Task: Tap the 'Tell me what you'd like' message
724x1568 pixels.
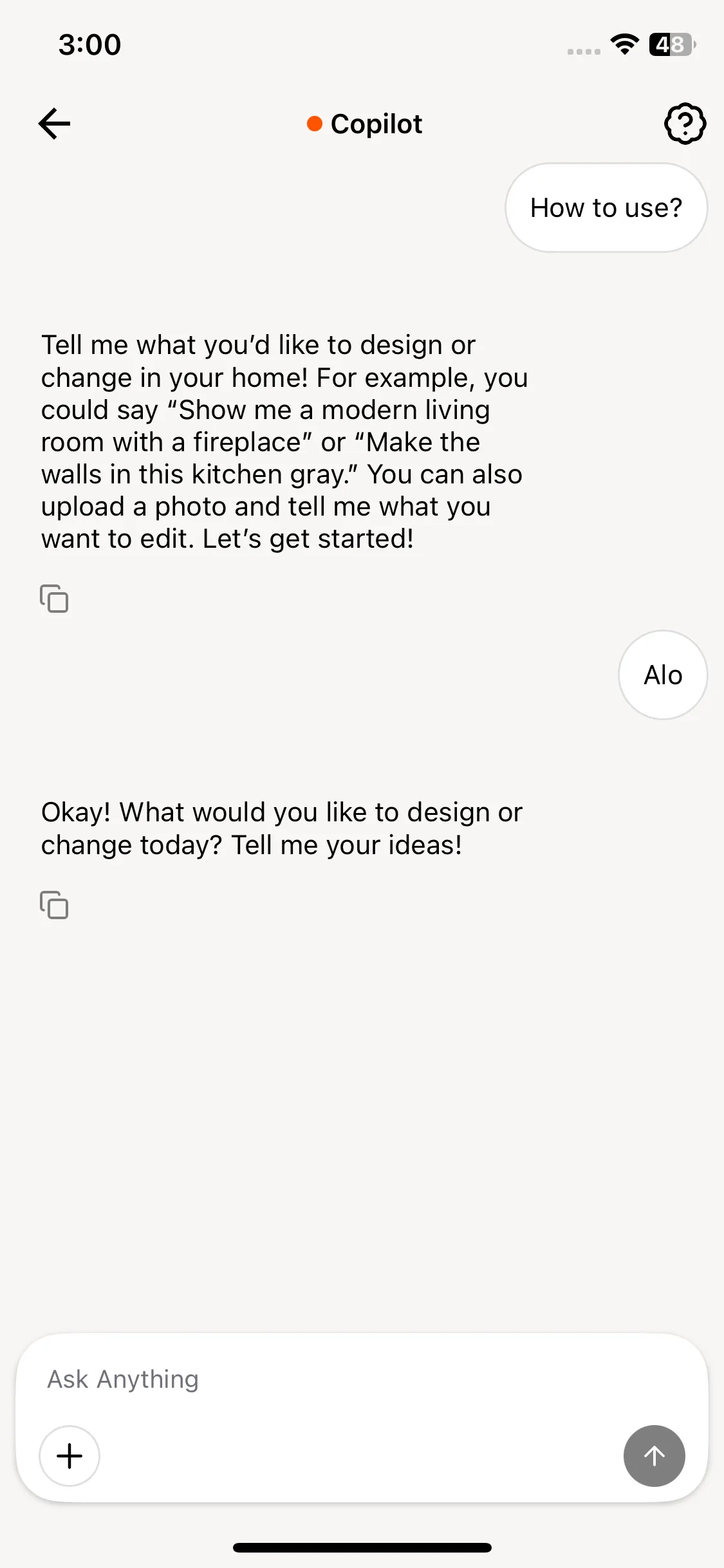Action: pyautogui.click(x=284, y=442)
